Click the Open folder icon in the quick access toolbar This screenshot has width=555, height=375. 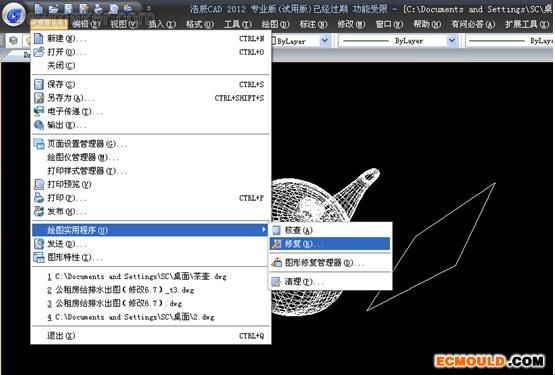point(53,8)
